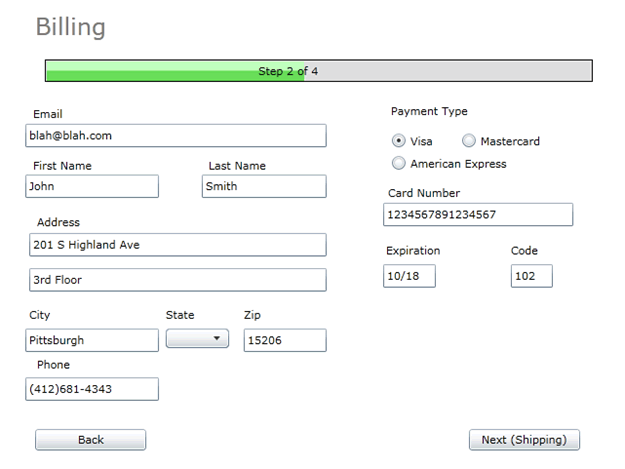Click the Address label
This screenshot has width=625, height=469.
[x=59, y=222]
